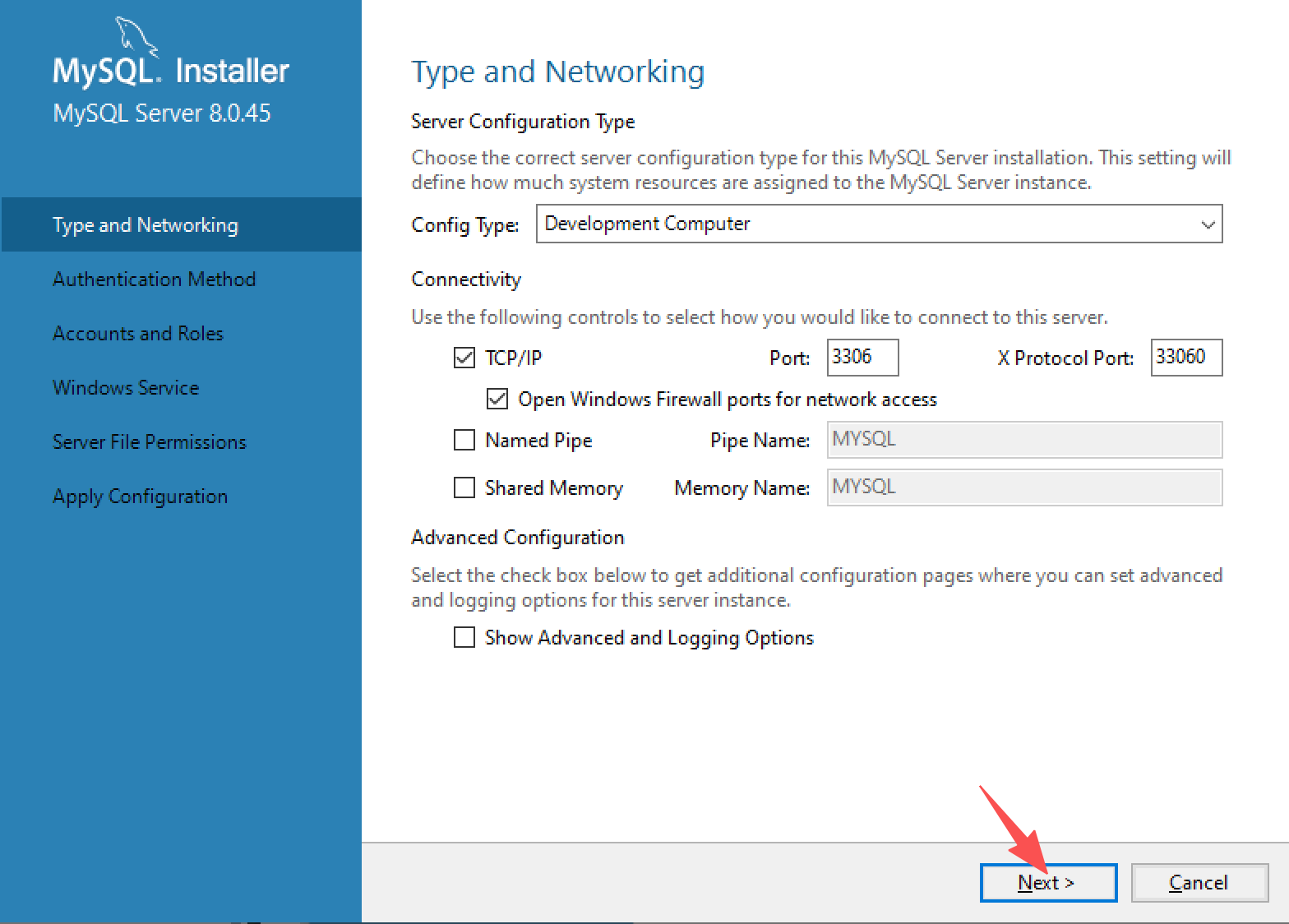Click the Server Configuration Type heading
1289x924 pixels.
point(523,122)
